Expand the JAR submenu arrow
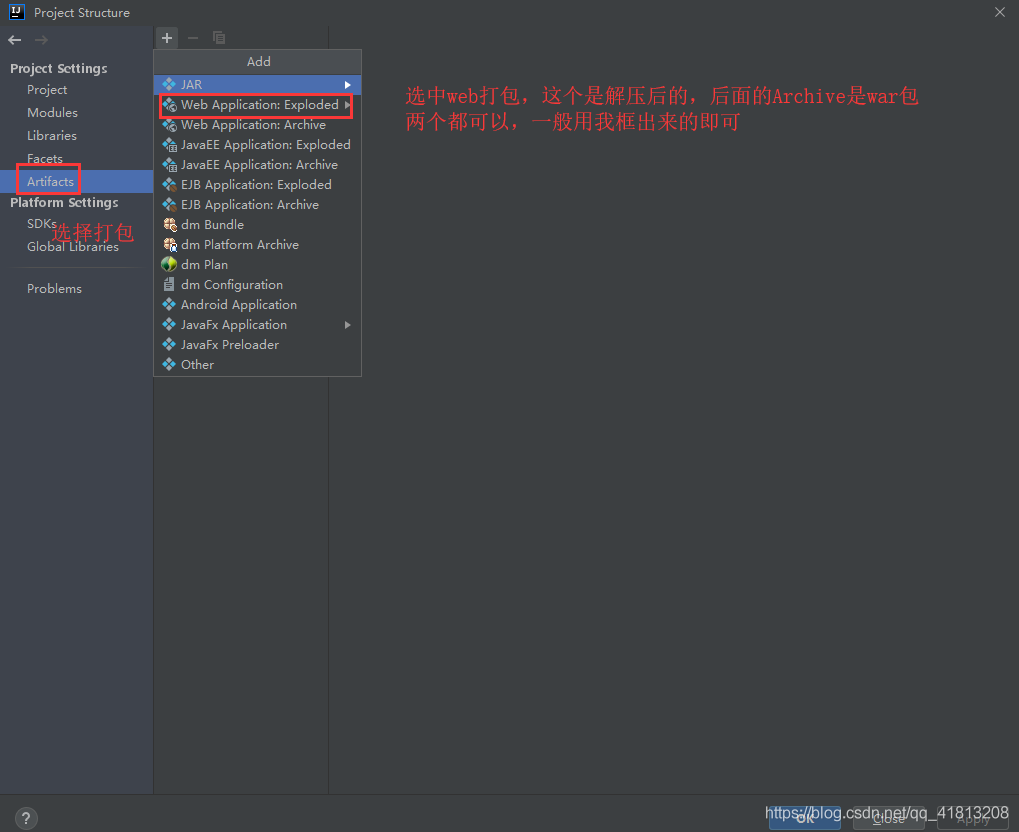The width and height of the screenshot is (1019, 832). pyautogui.click(x=348, y=85)
